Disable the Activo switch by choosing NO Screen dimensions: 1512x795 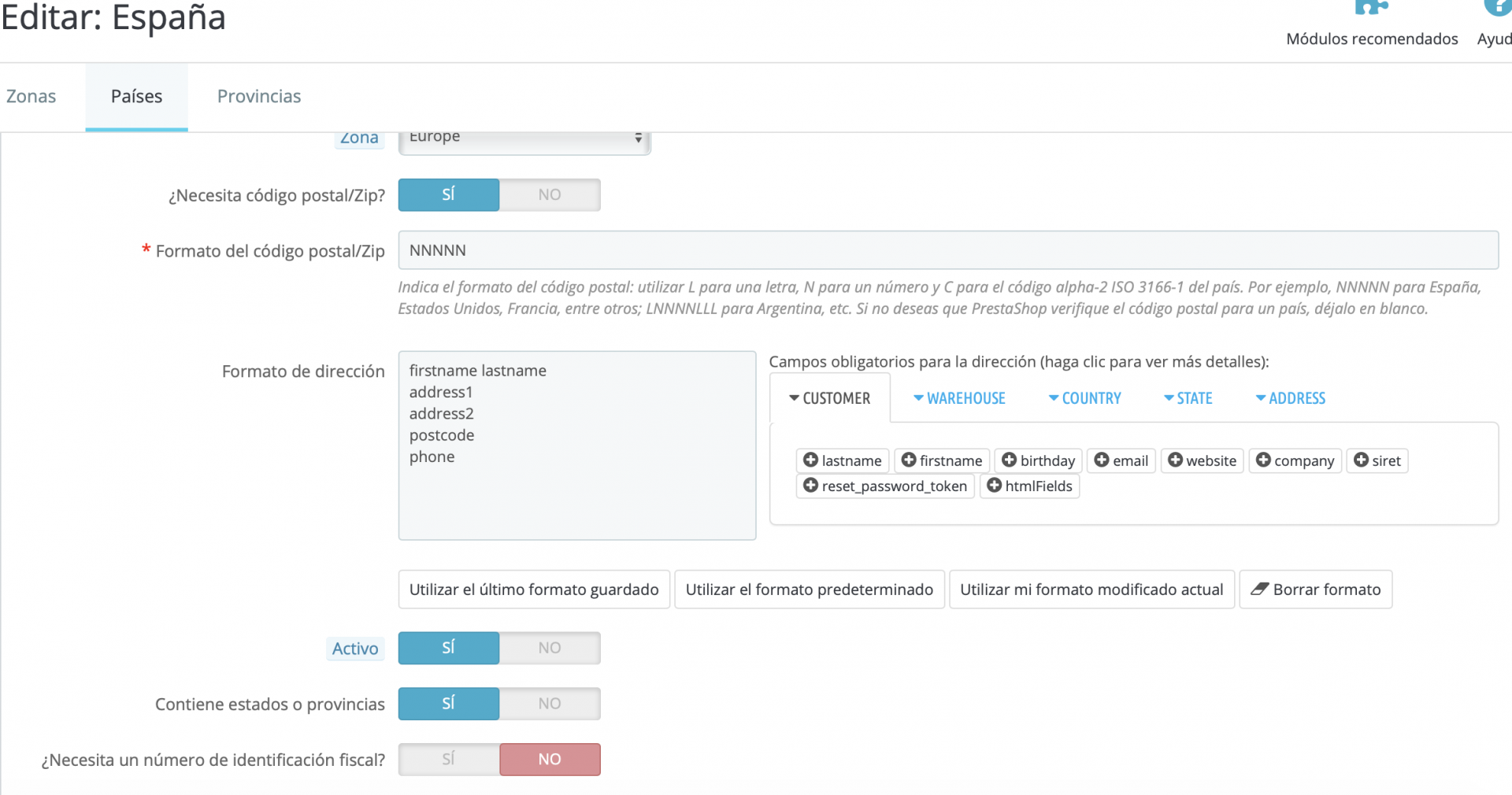(x=550, y=649)
